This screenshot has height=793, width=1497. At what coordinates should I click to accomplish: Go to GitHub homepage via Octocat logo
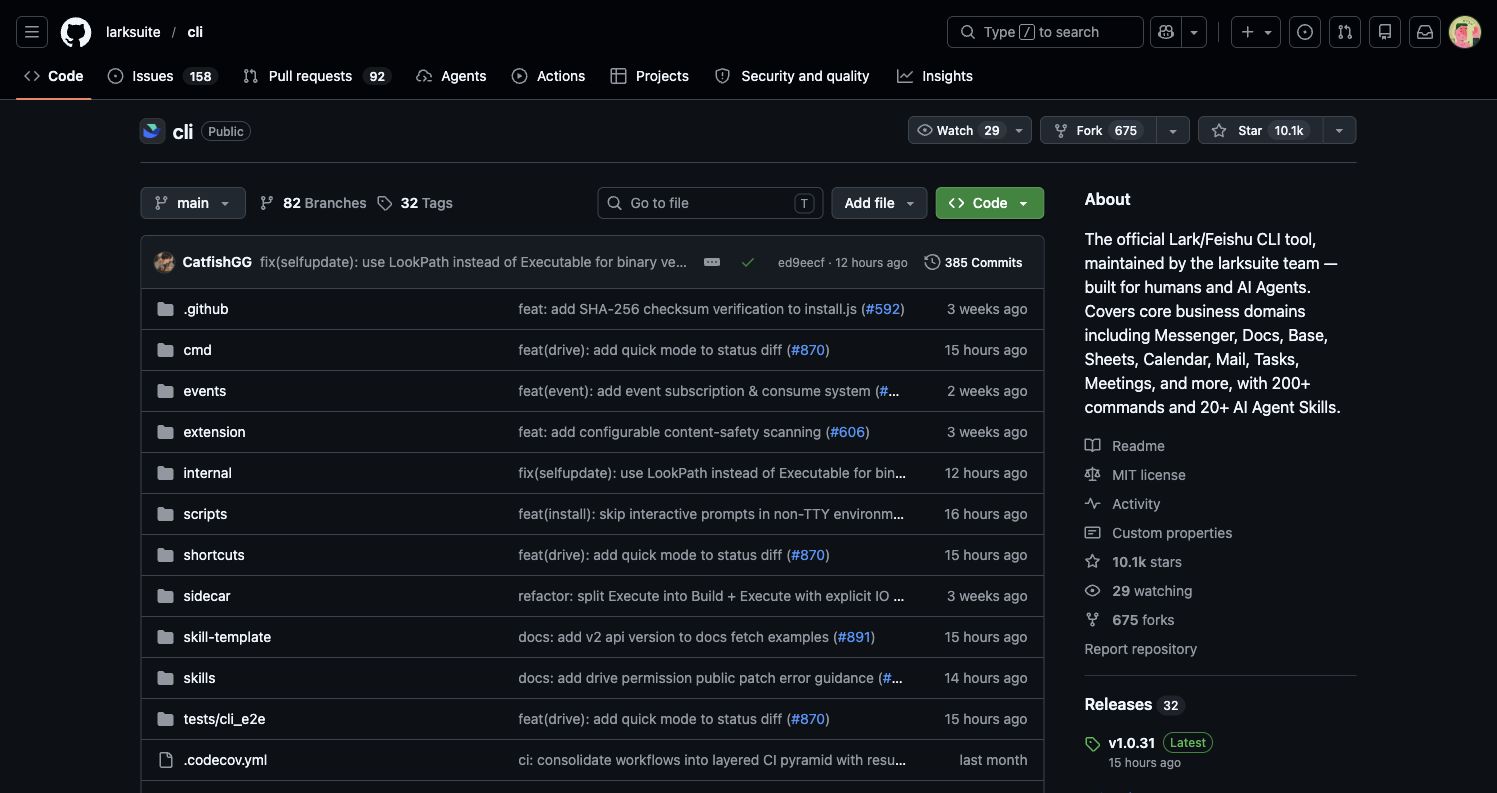76,32
